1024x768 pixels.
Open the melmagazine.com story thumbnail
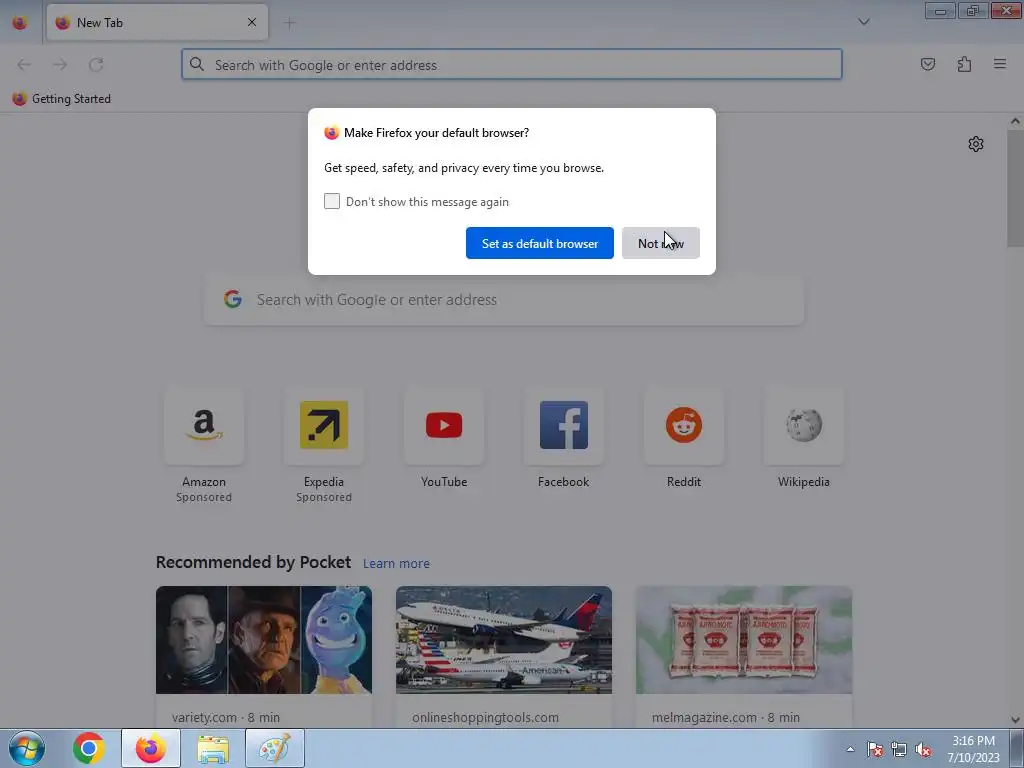coord(744,640)
